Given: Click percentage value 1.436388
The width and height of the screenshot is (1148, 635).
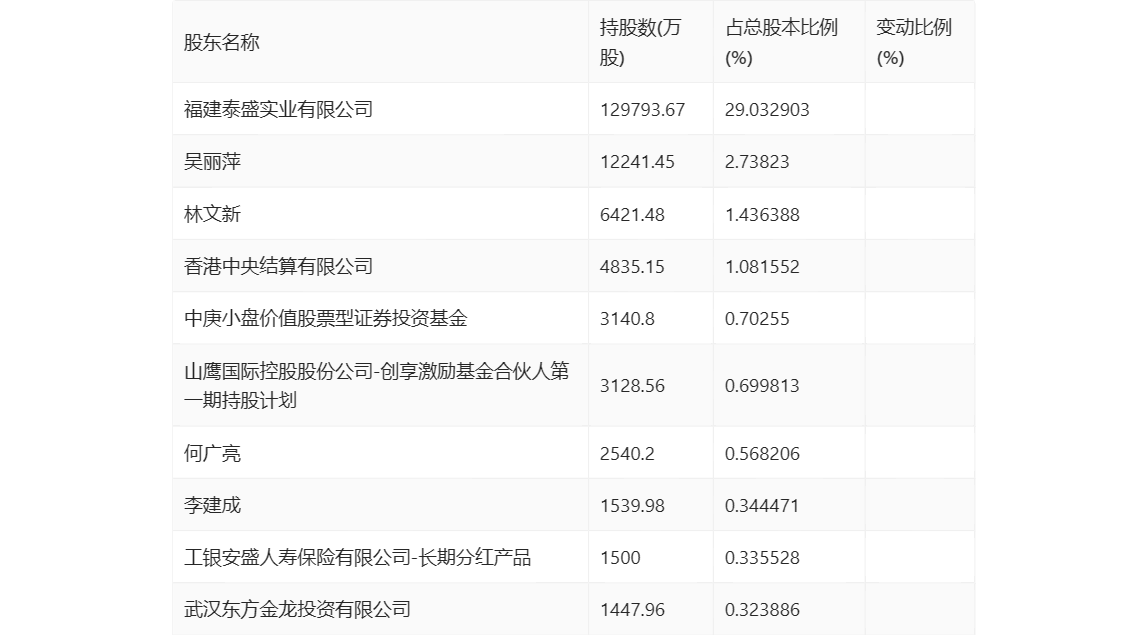Looking at the screenshot, I should pos(762,215).
